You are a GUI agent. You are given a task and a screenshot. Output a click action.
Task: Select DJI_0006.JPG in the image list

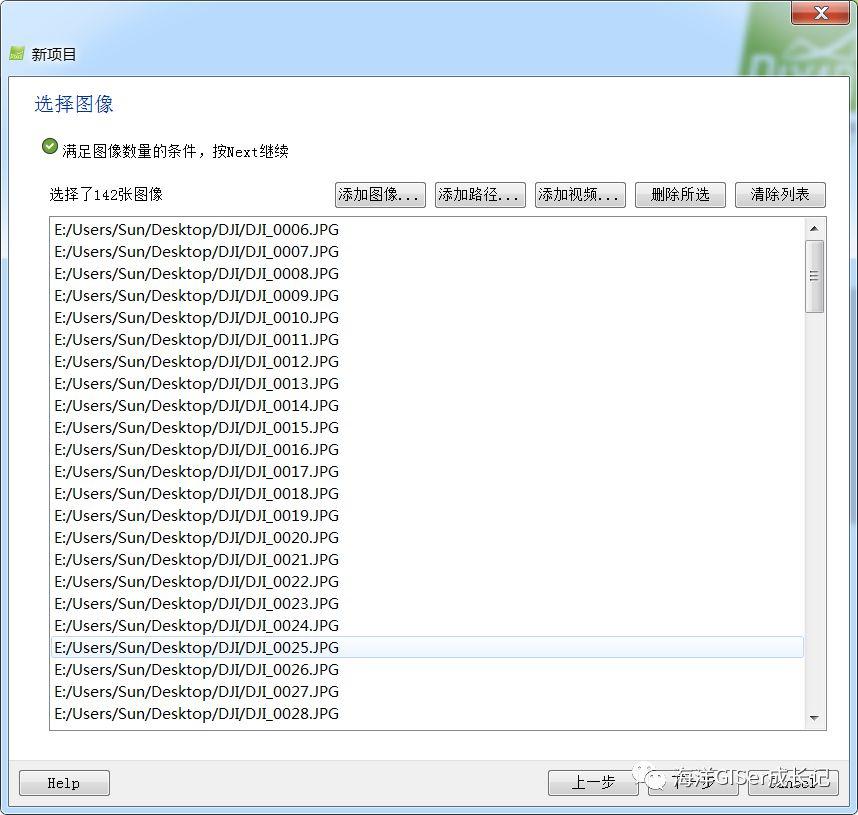[x=197, y=229]
